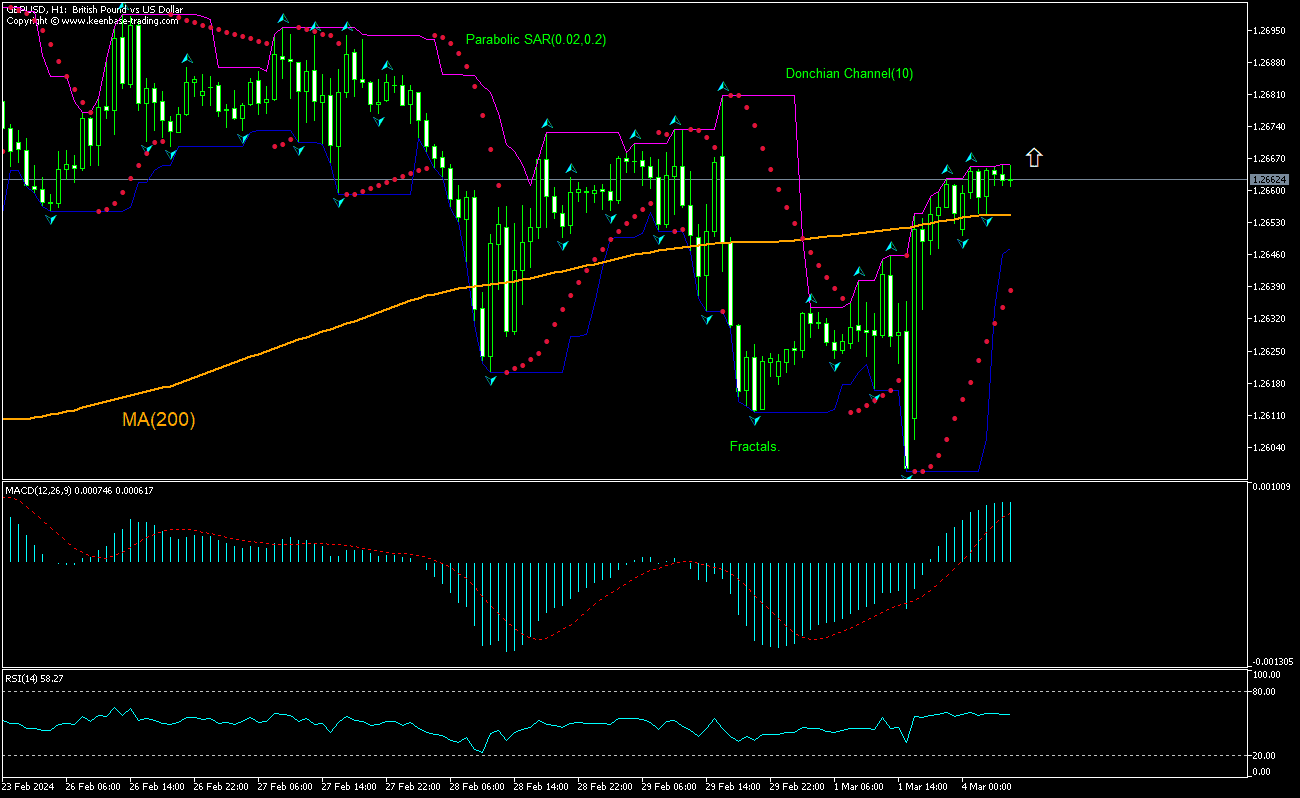Select the orange MA(200) label

[x=158, y=420]
